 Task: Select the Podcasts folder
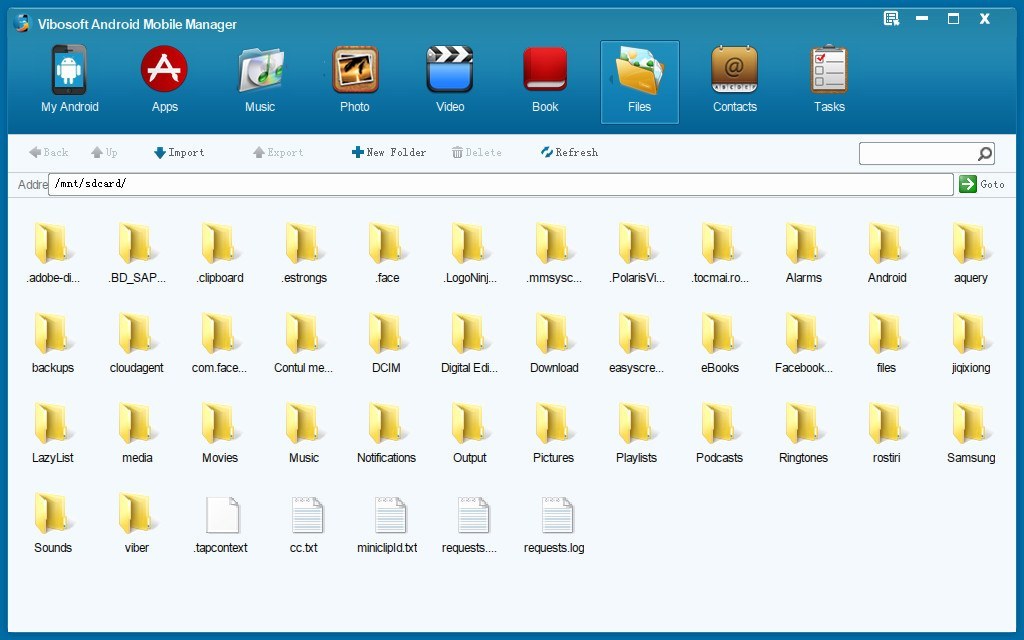tap(720, 434)
